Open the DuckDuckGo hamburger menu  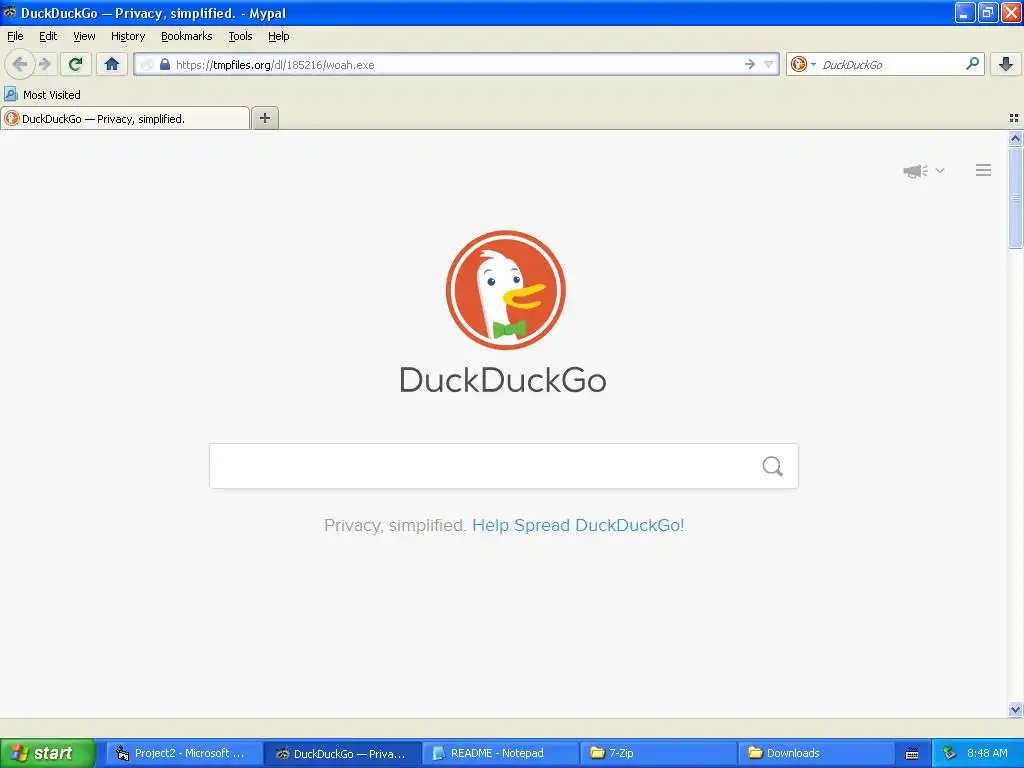pyautogui.click(x=984, y=170)
